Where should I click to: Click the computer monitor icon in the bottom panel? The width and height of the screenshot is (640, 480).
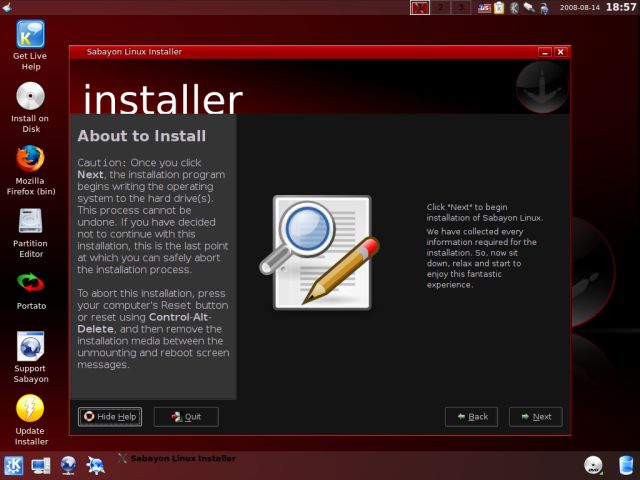tap(41, 466)
